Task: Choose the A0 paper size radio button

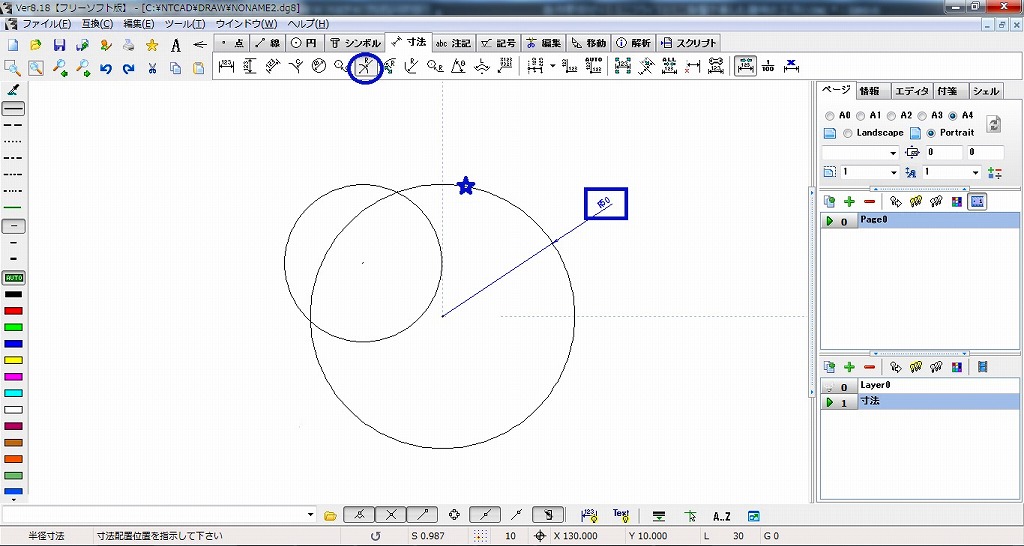Action: coord(830,116)
